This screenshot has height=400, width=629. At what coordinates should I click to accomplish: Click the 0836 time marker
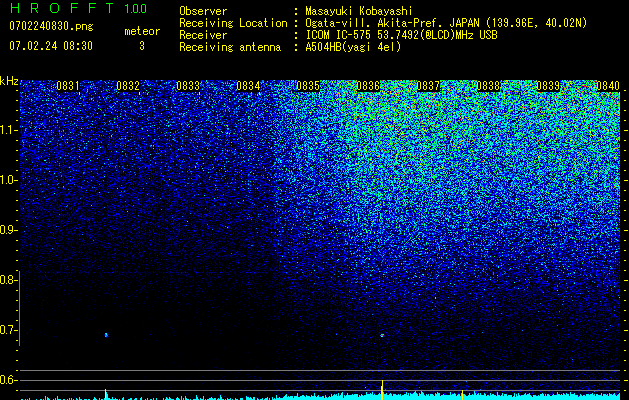click(x=368, y=86)
